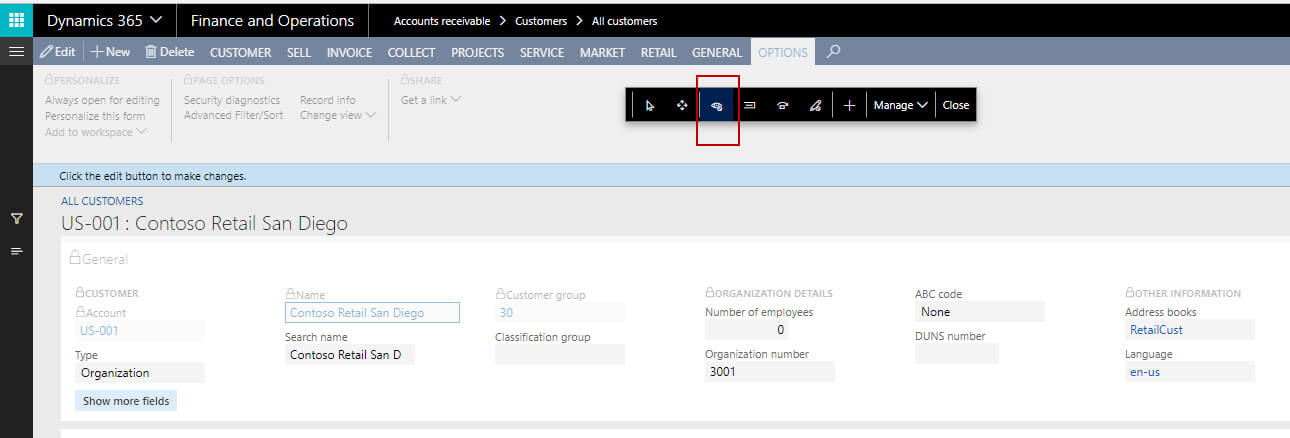Open the PROJECTS tab
The image size is (1290, 438).
click(477, 52)
